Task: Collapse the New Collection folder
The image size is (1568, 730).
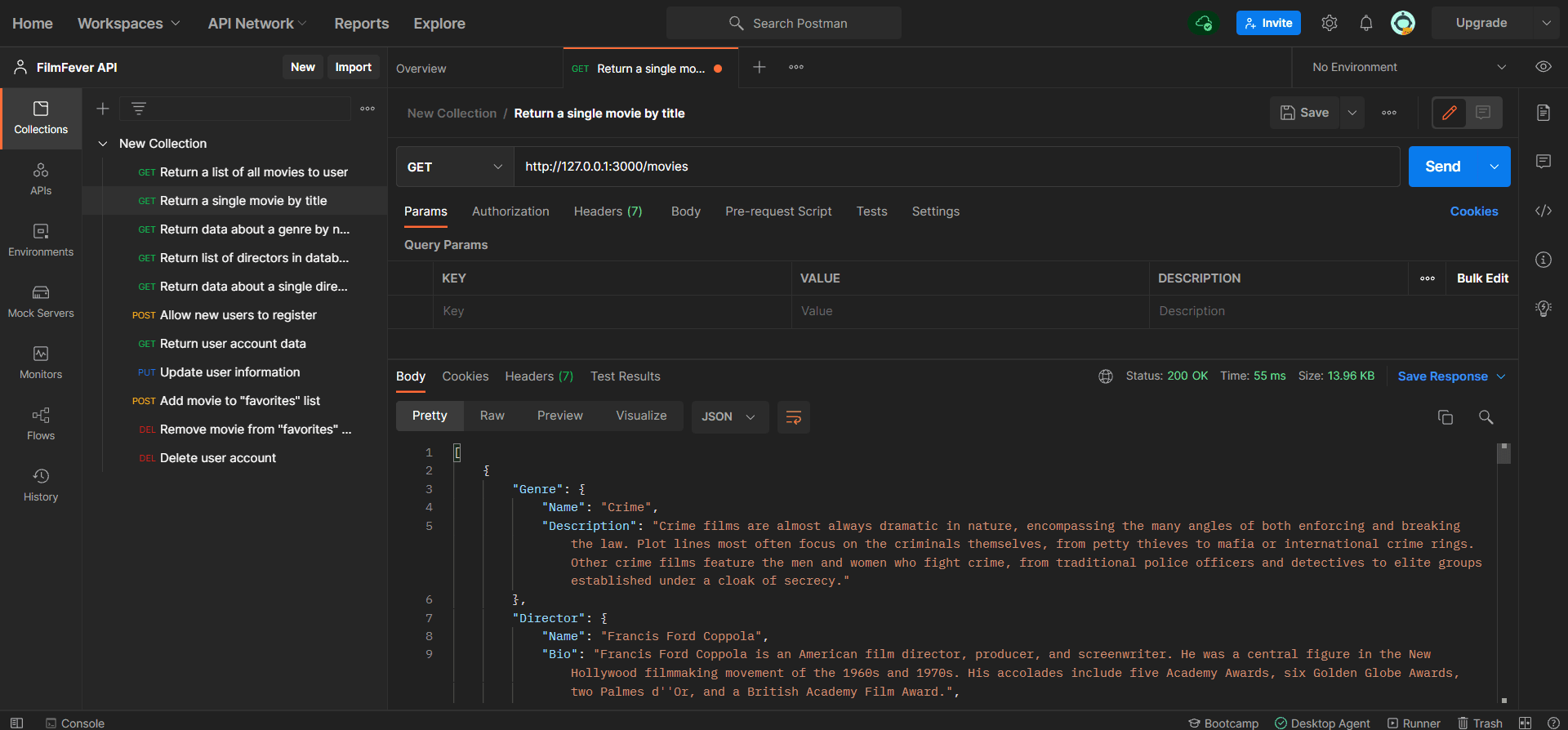Action: coord(103,144)
